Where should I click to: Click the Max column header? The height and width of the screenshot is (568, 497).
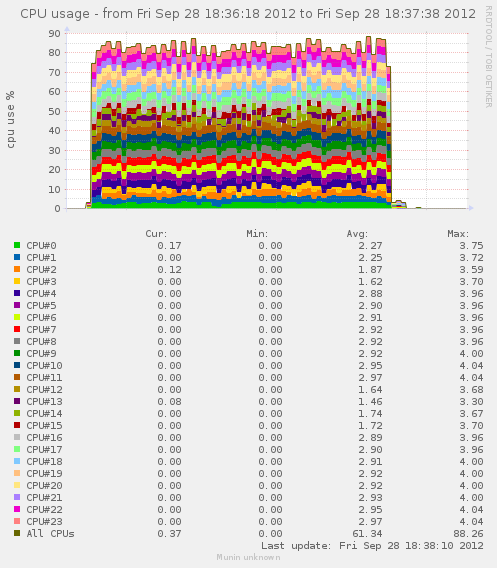click(x=458, y=234)
